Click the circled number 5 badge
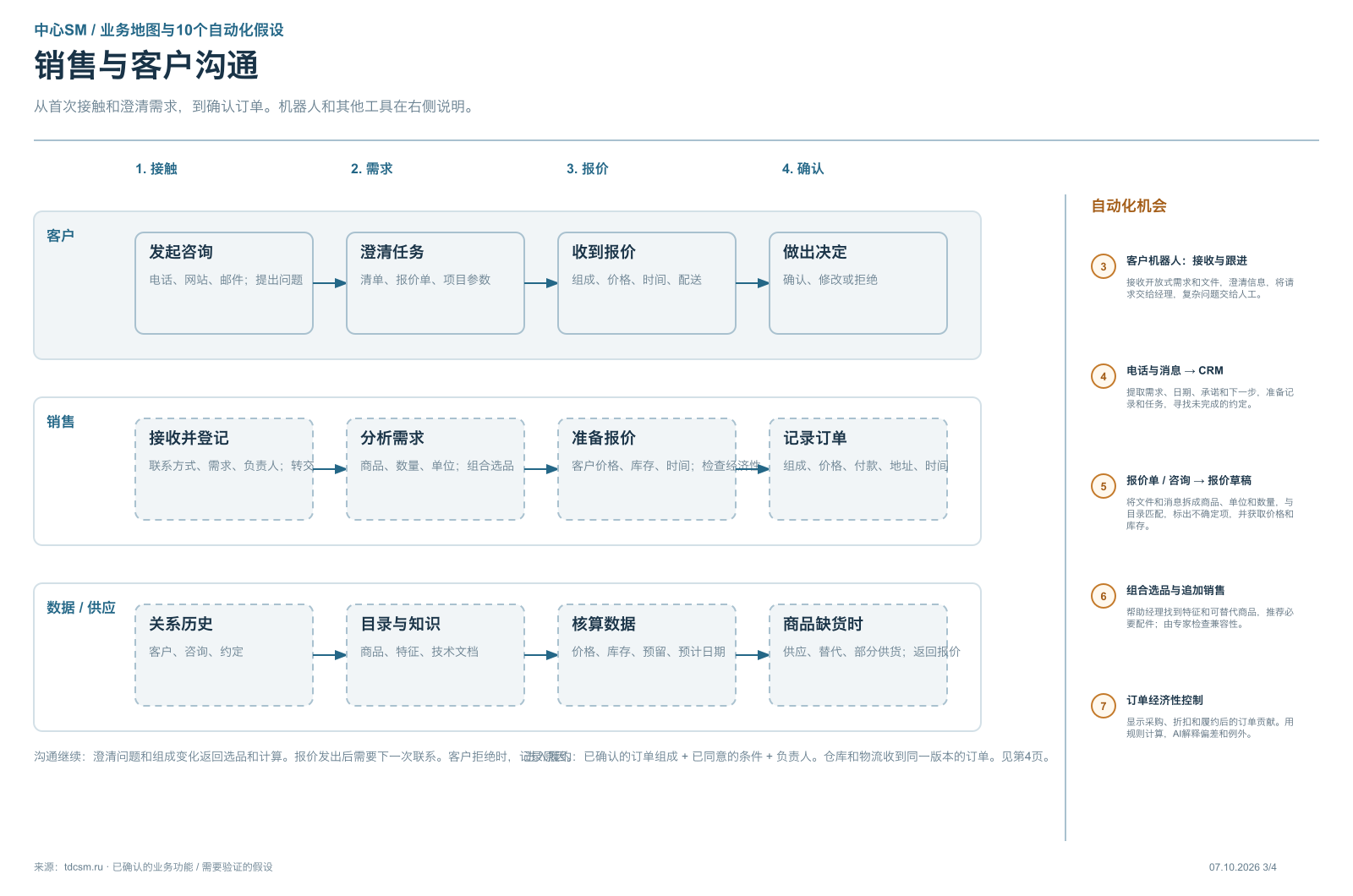The height and width of the screenshot is (896, 1353). coord(1104,486)
